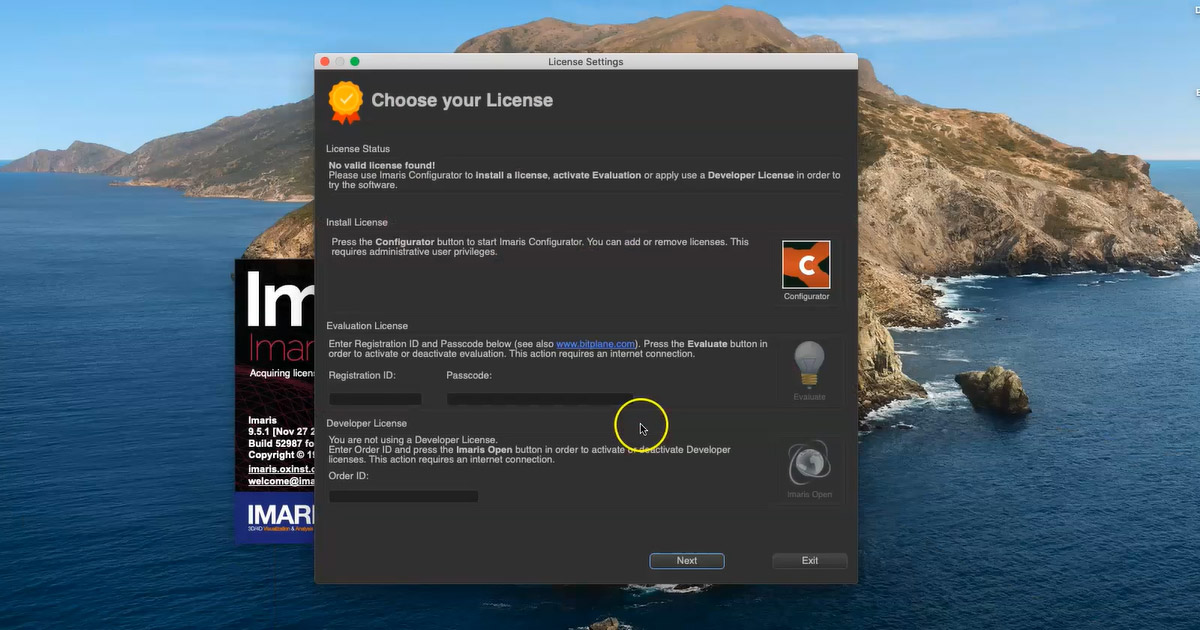1200x630 pixels.
Task: Click the Registration ID input field
Action: [x=375, y=398]
